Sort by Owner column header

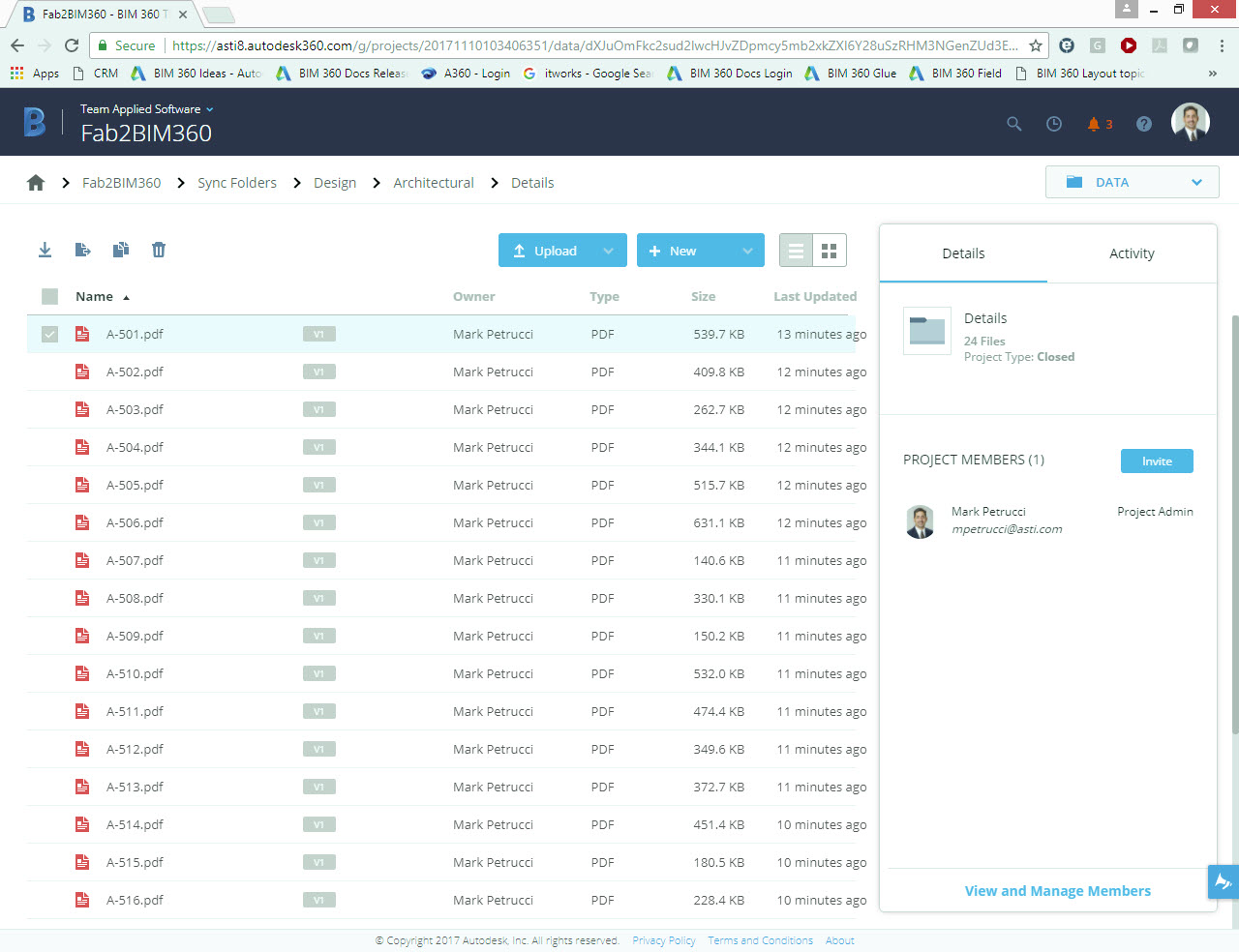pos(474,297)
